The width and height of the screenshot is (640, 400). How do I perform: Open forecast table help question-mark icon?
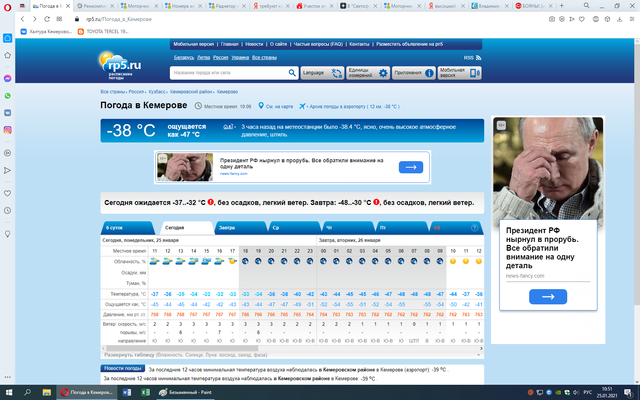[474, 228]
